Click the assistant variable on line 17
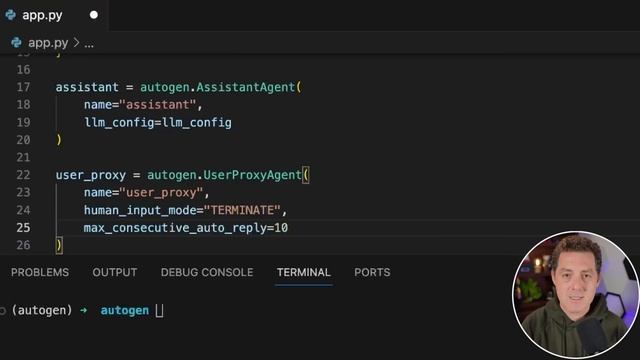Screen dimensions: 640x360 [x=87, y=87]
